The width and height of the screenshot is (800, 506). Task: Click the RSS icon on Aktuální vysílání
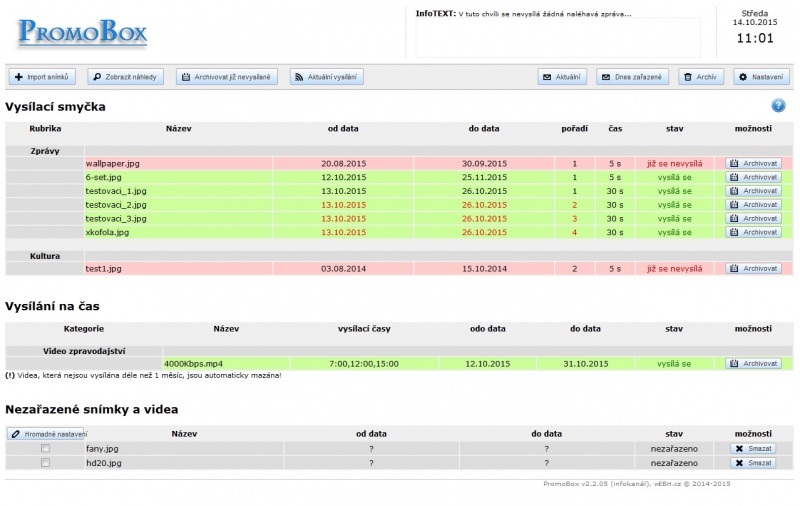tap(299, 77)
